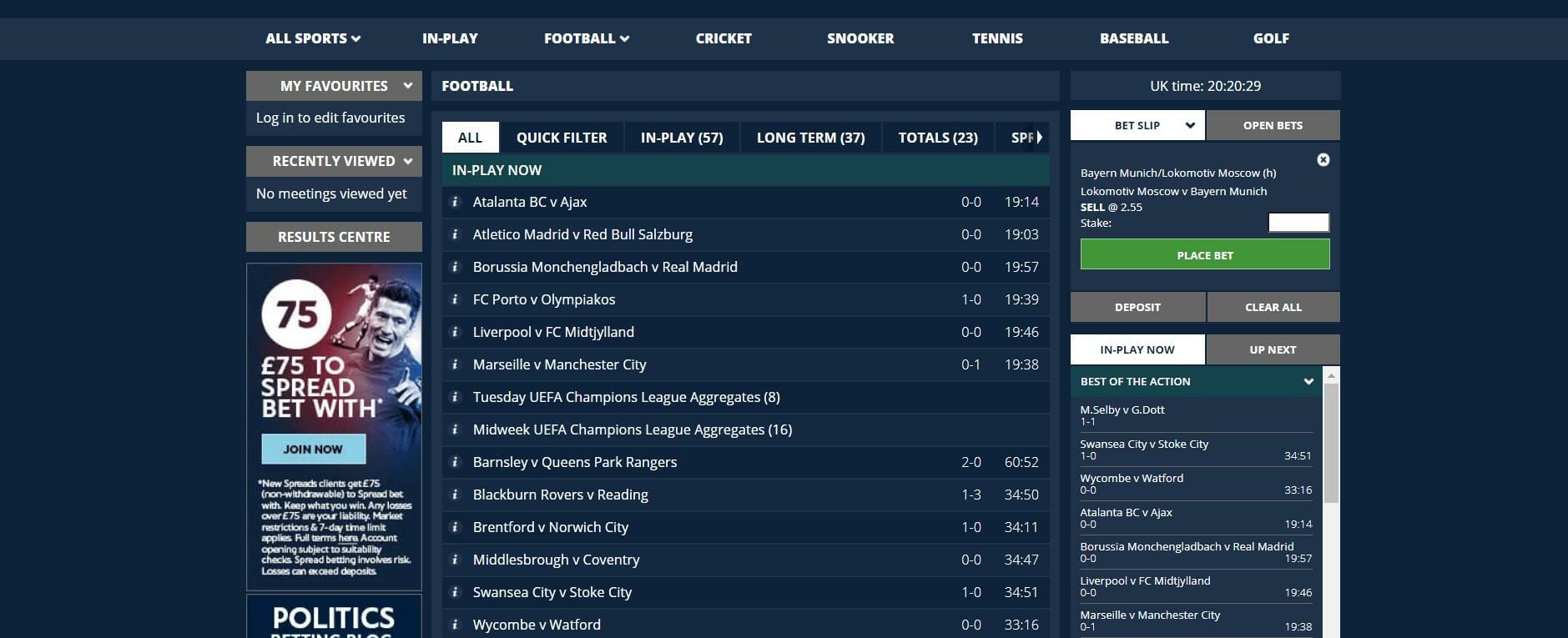1568x638 pixels.
Task: Click the Best of the Action scrollbar thumb
Action: click(x=1331, y=443)
